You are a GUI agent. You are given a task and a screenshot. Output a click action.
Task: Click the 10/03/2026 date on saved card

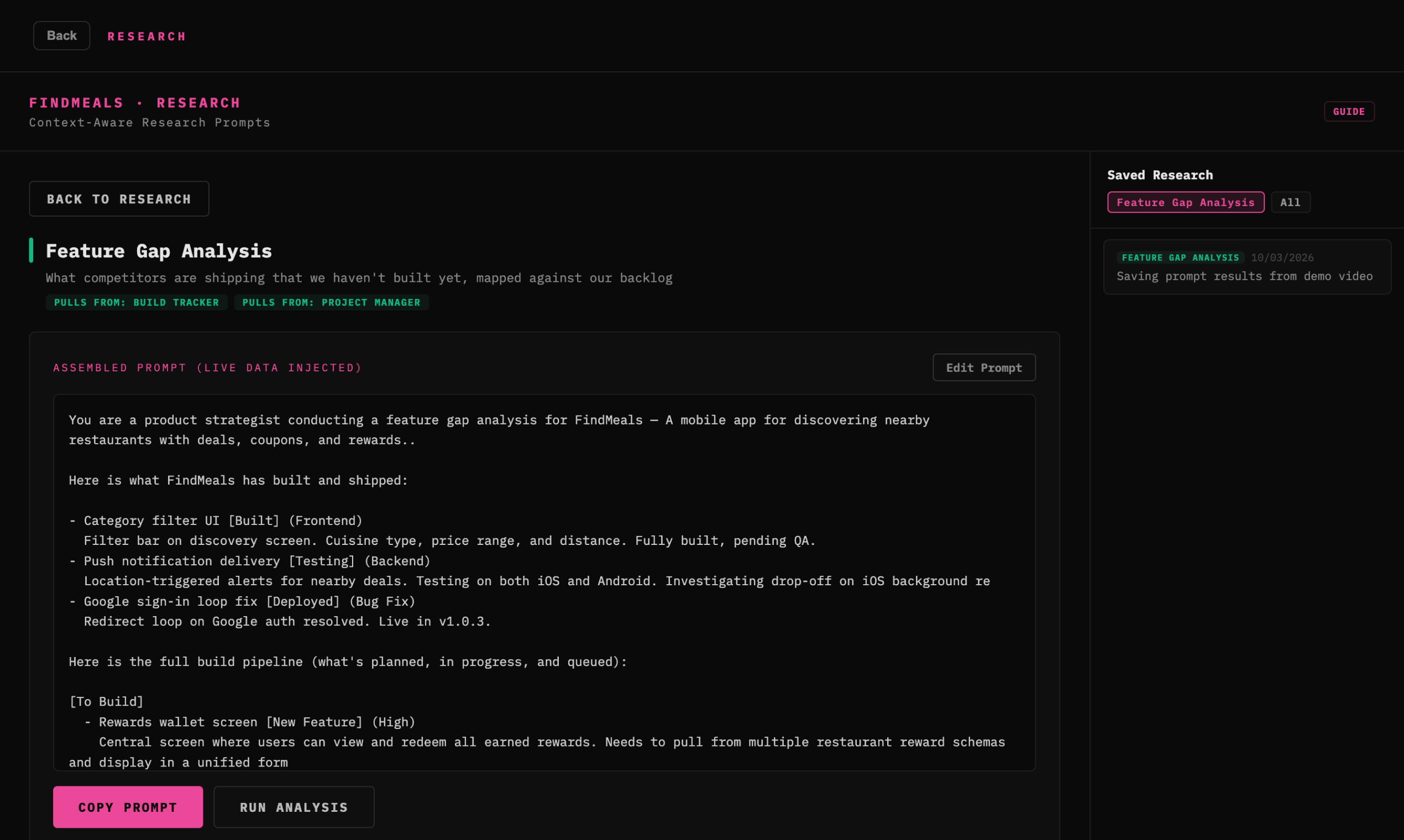1282,258
